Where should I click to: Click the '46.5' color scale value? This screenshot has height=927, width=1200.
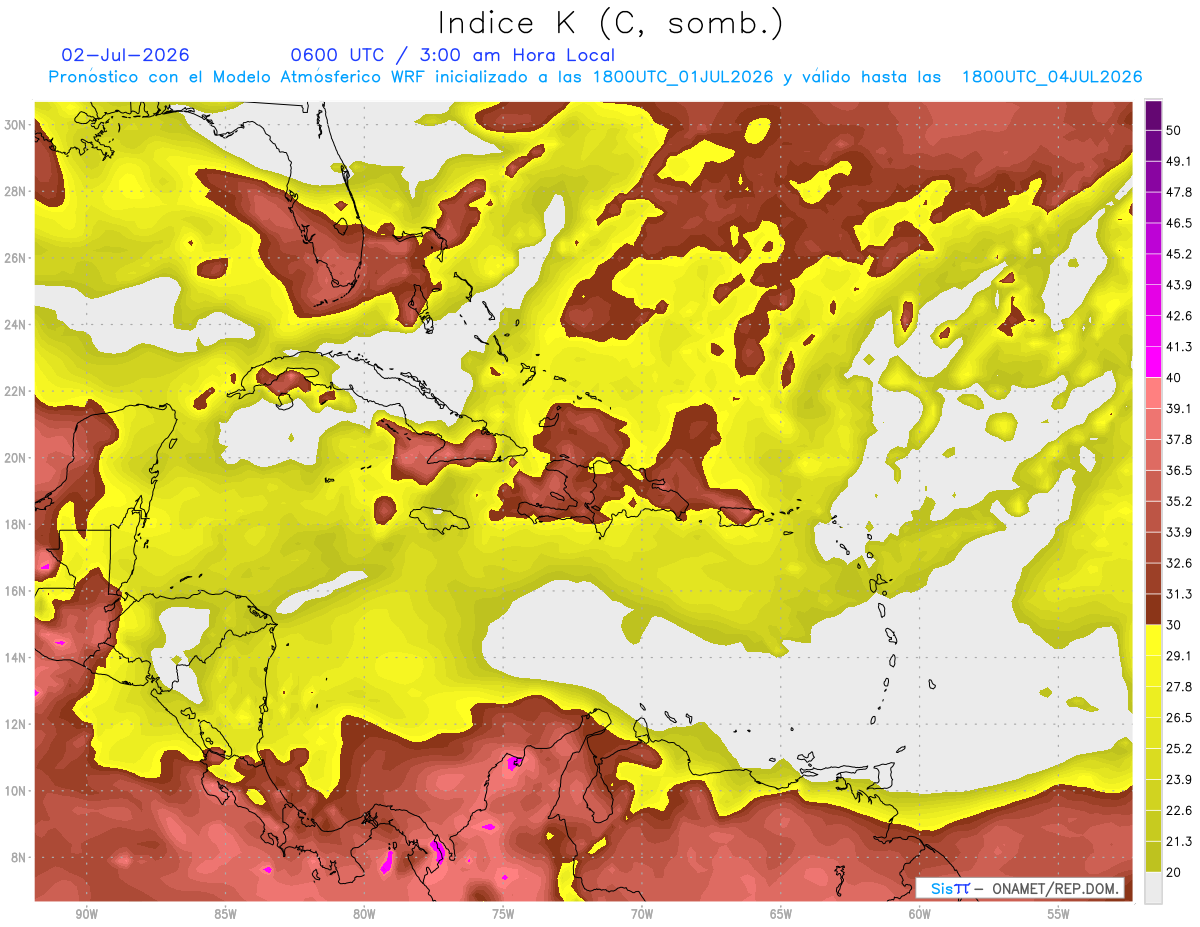1179,223
